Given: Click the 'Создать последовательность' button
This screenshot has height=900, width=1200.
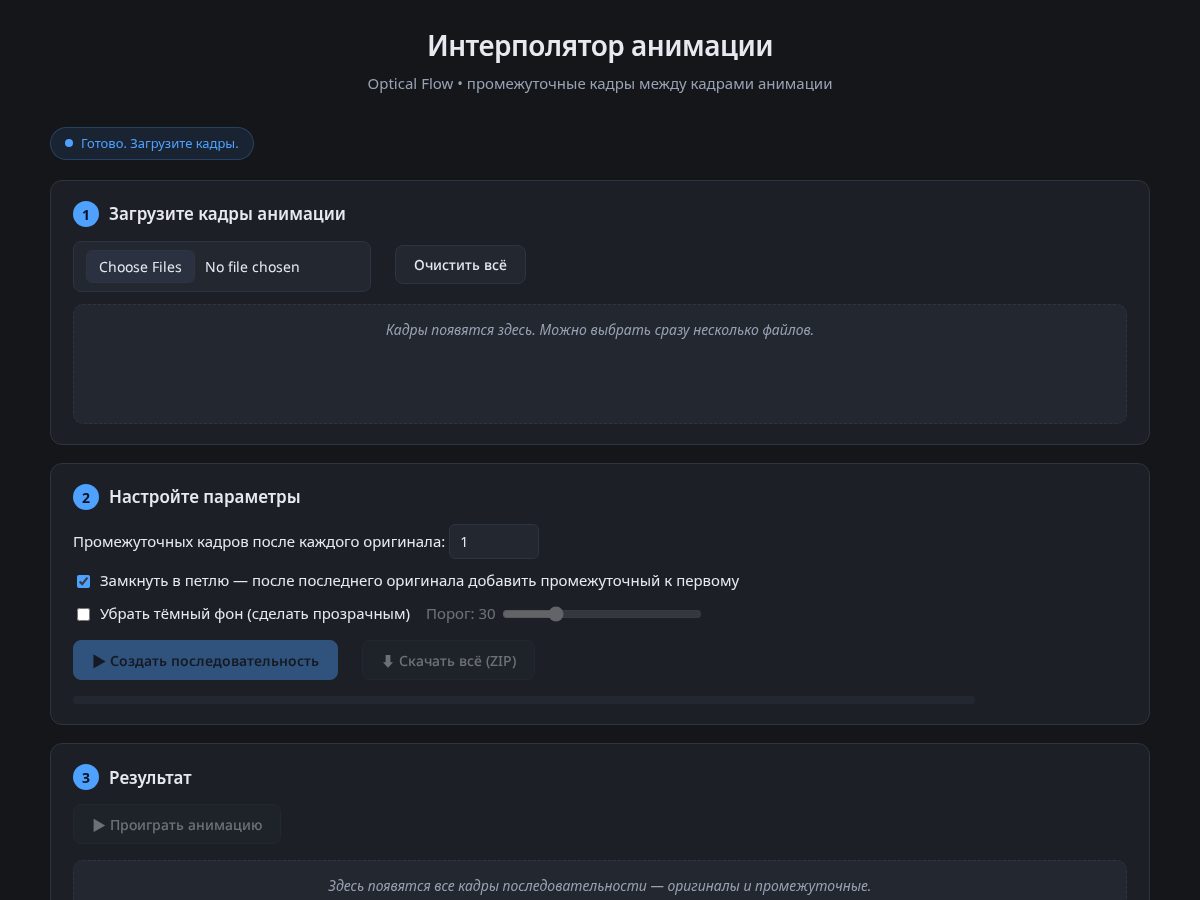Looking at the screenshot, I should click(205, 660).
